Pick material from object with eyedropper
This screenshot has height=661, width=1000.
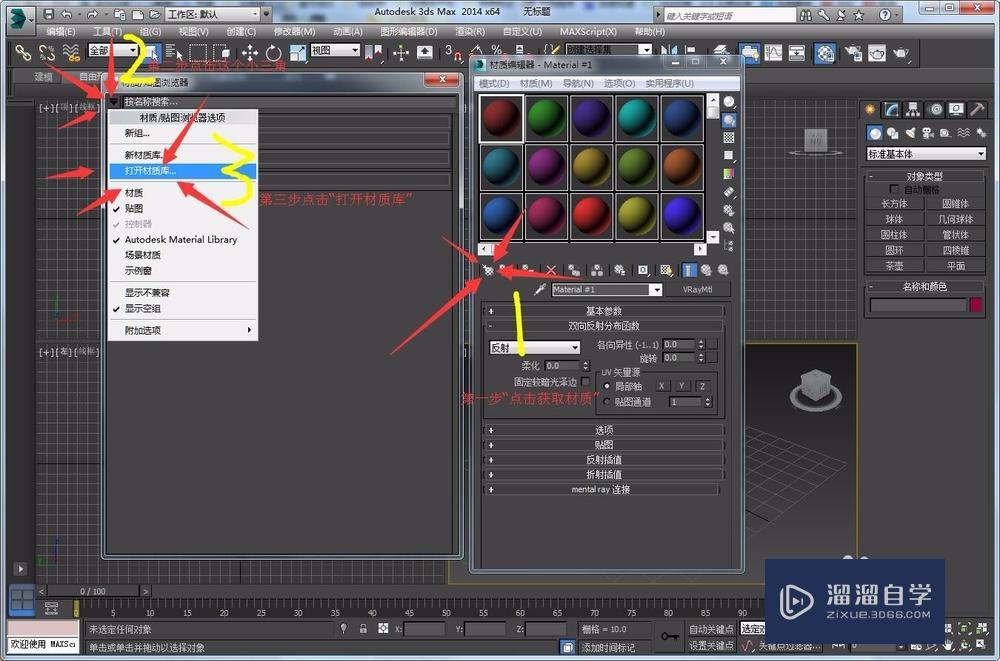[x=540, y=290]
